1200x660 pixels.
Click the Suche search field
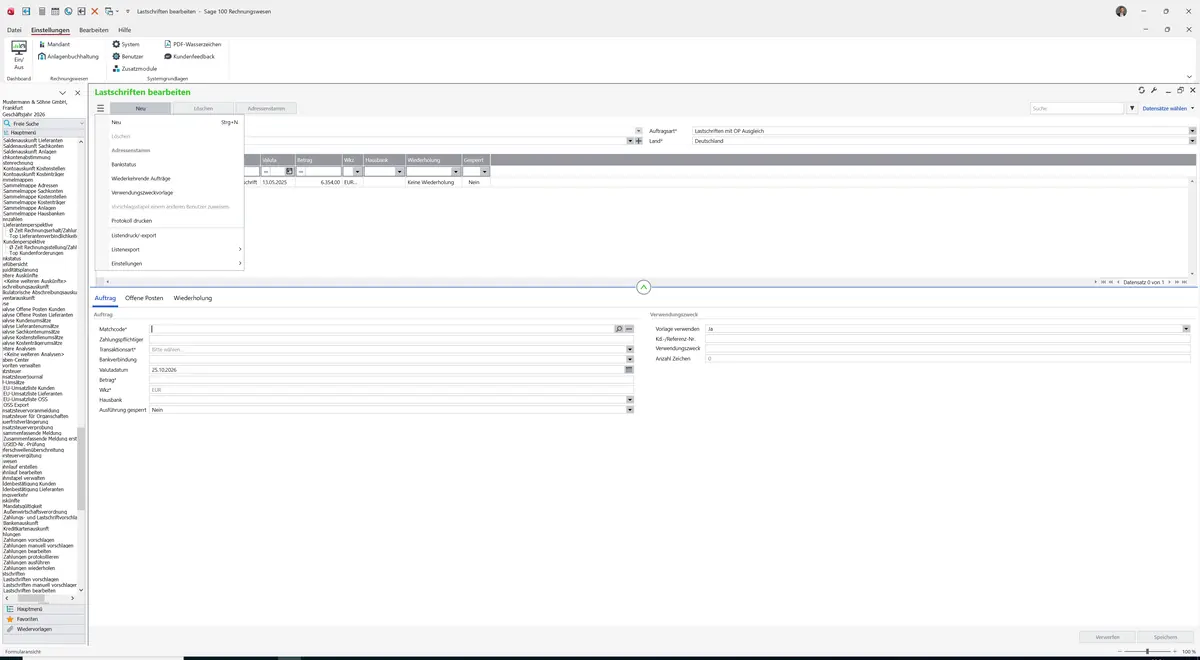1078,108
